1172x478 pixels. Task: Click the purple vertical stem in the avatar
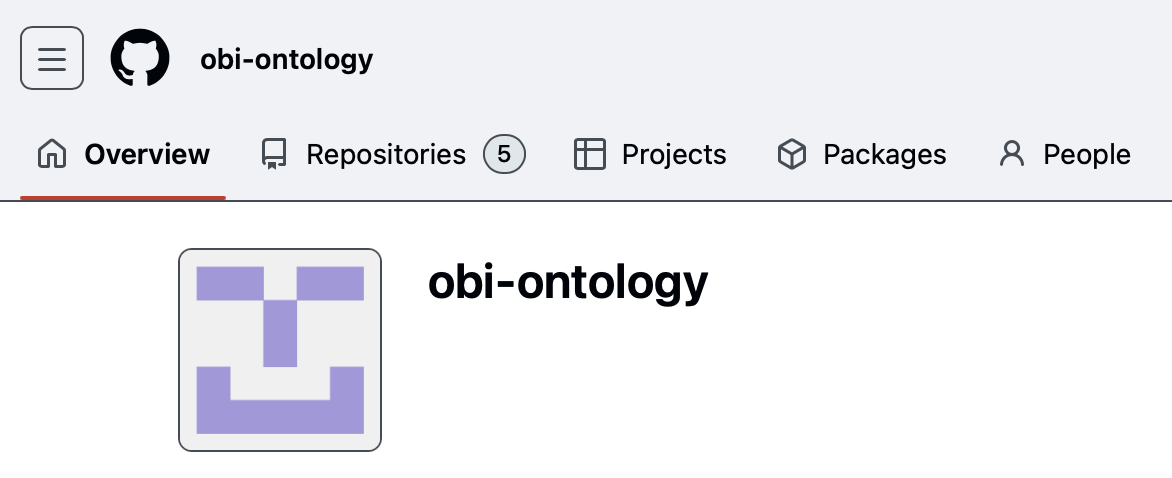tap(280, 332)
